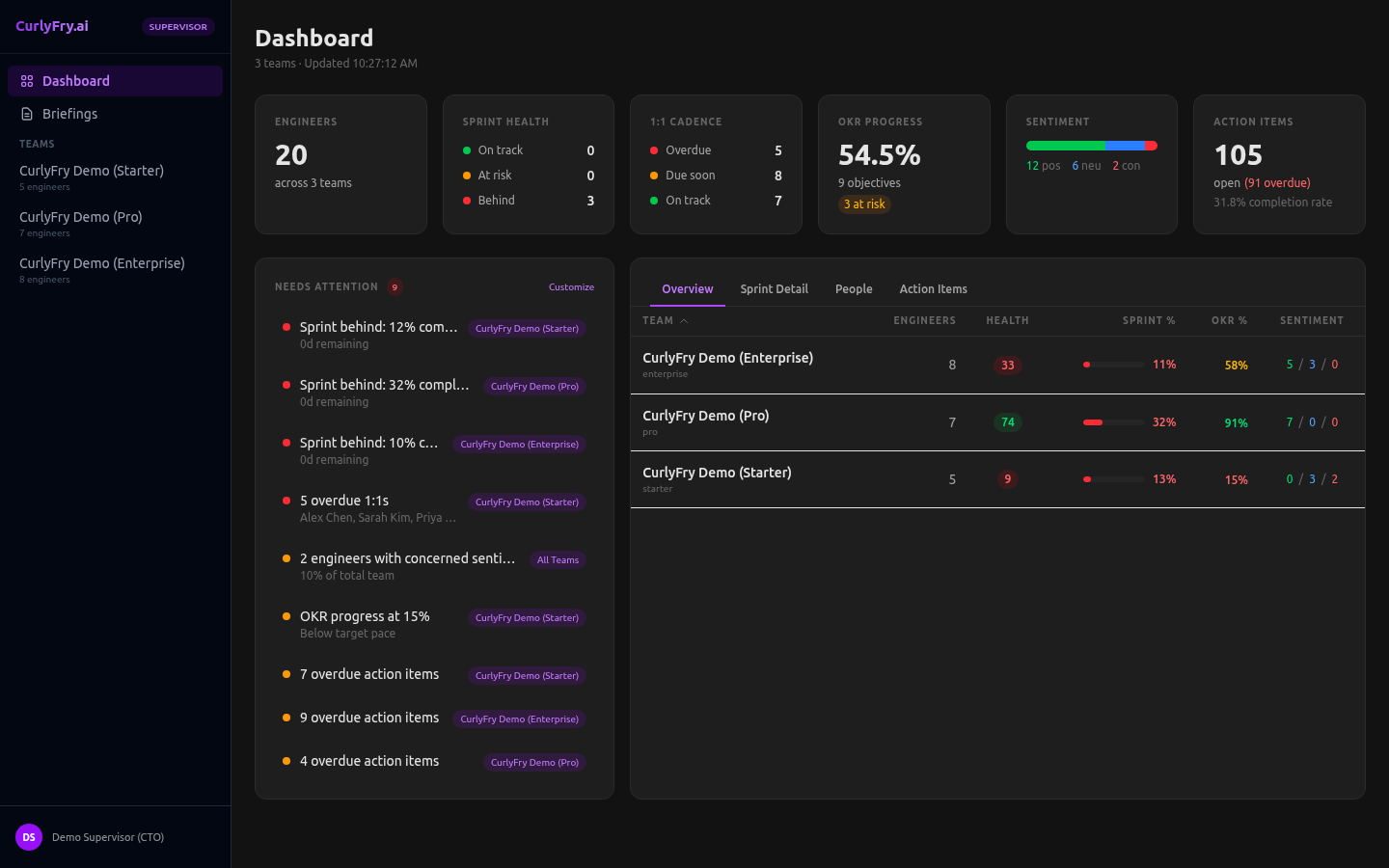1389x868 pixels.
Task: Click the Briefings document icon
Action: coord(30,114)
